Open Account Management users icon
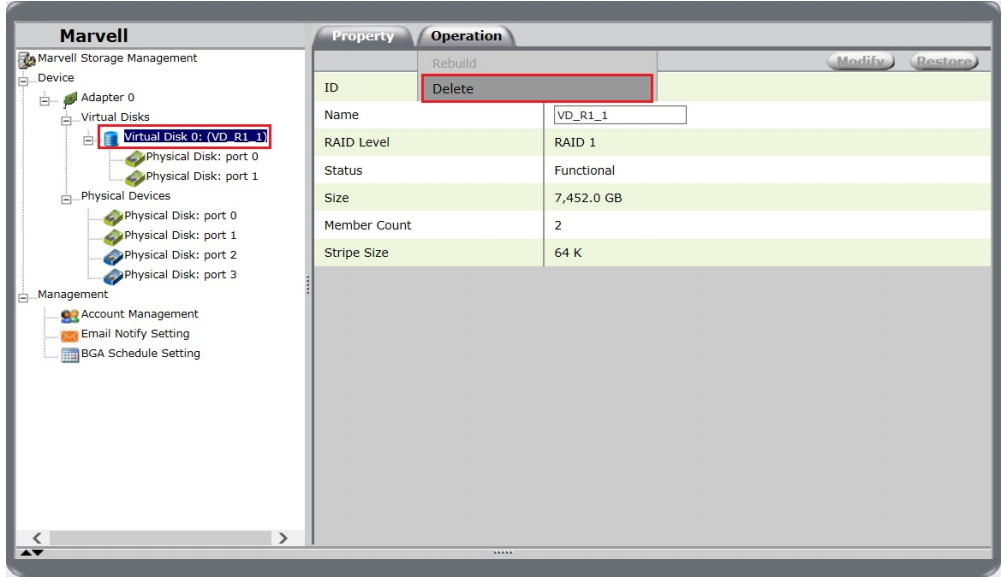The width and height of the screenshot is (1002, 577). click(69, 315)
